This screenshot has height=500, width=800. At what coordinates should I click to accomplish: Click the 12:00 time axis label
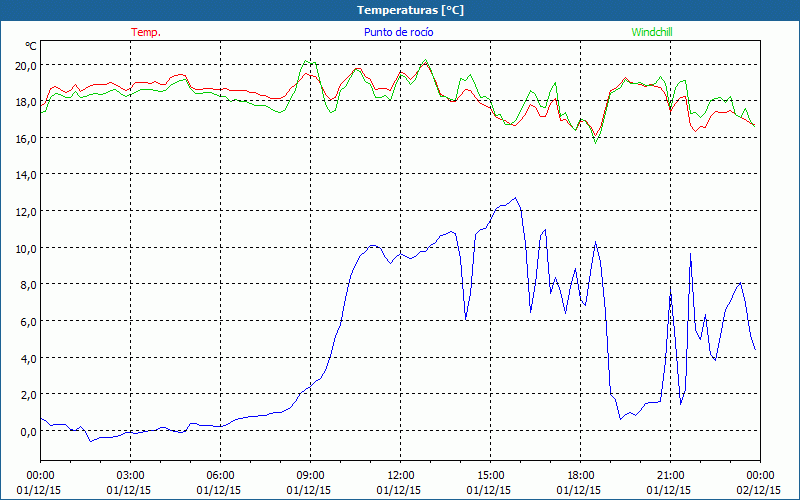pos(400,476)
